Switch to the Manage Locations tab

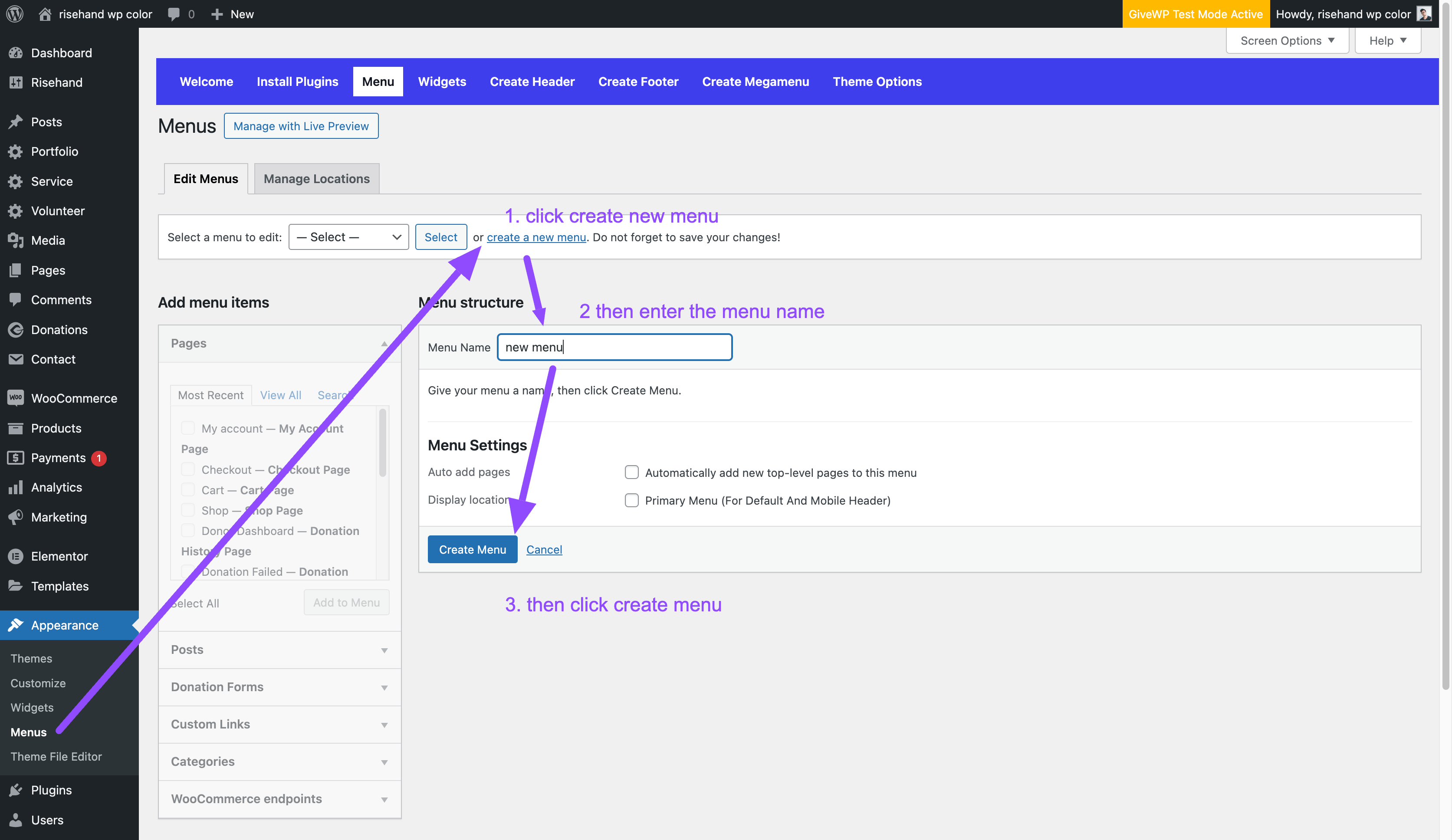[x=316, y=179]
